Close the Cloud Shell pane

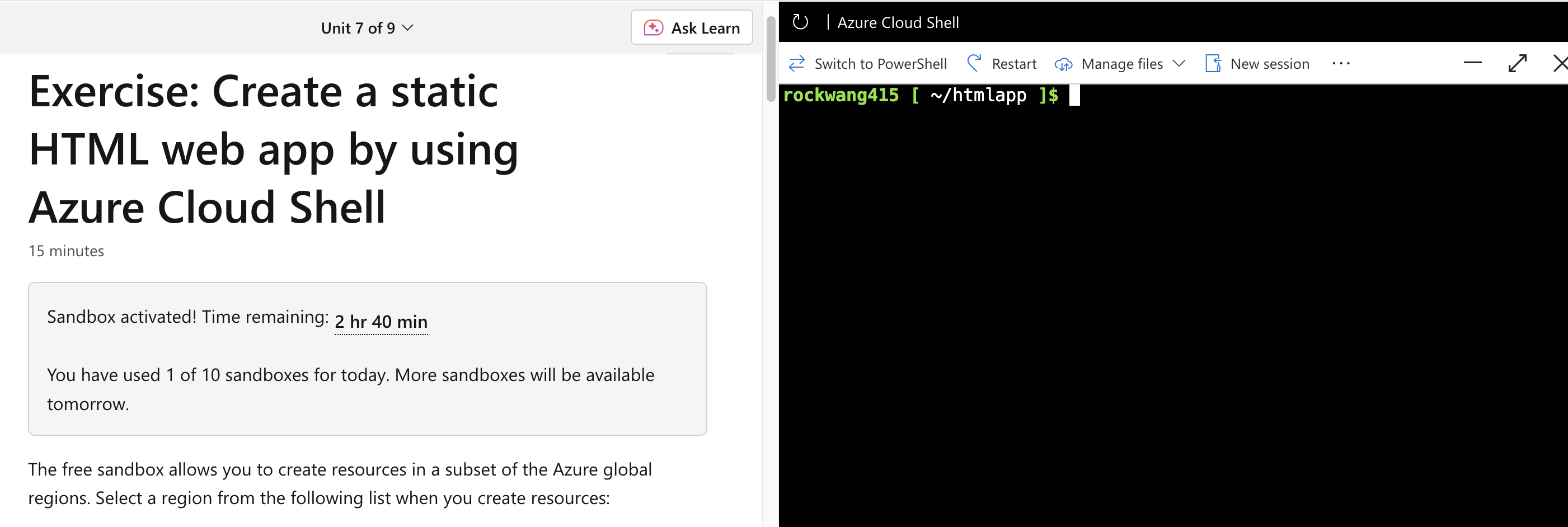point(1560,63)
